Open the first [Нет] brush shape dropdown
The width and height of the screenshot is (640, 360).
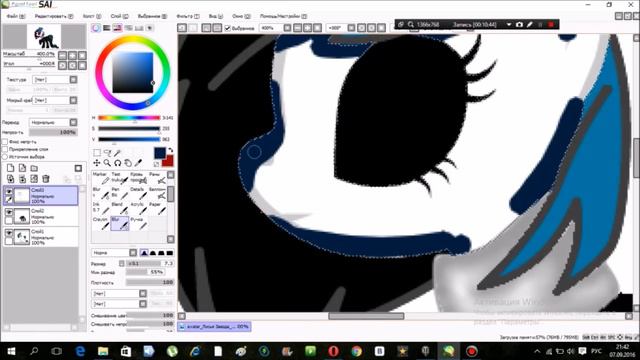point(119,293)
